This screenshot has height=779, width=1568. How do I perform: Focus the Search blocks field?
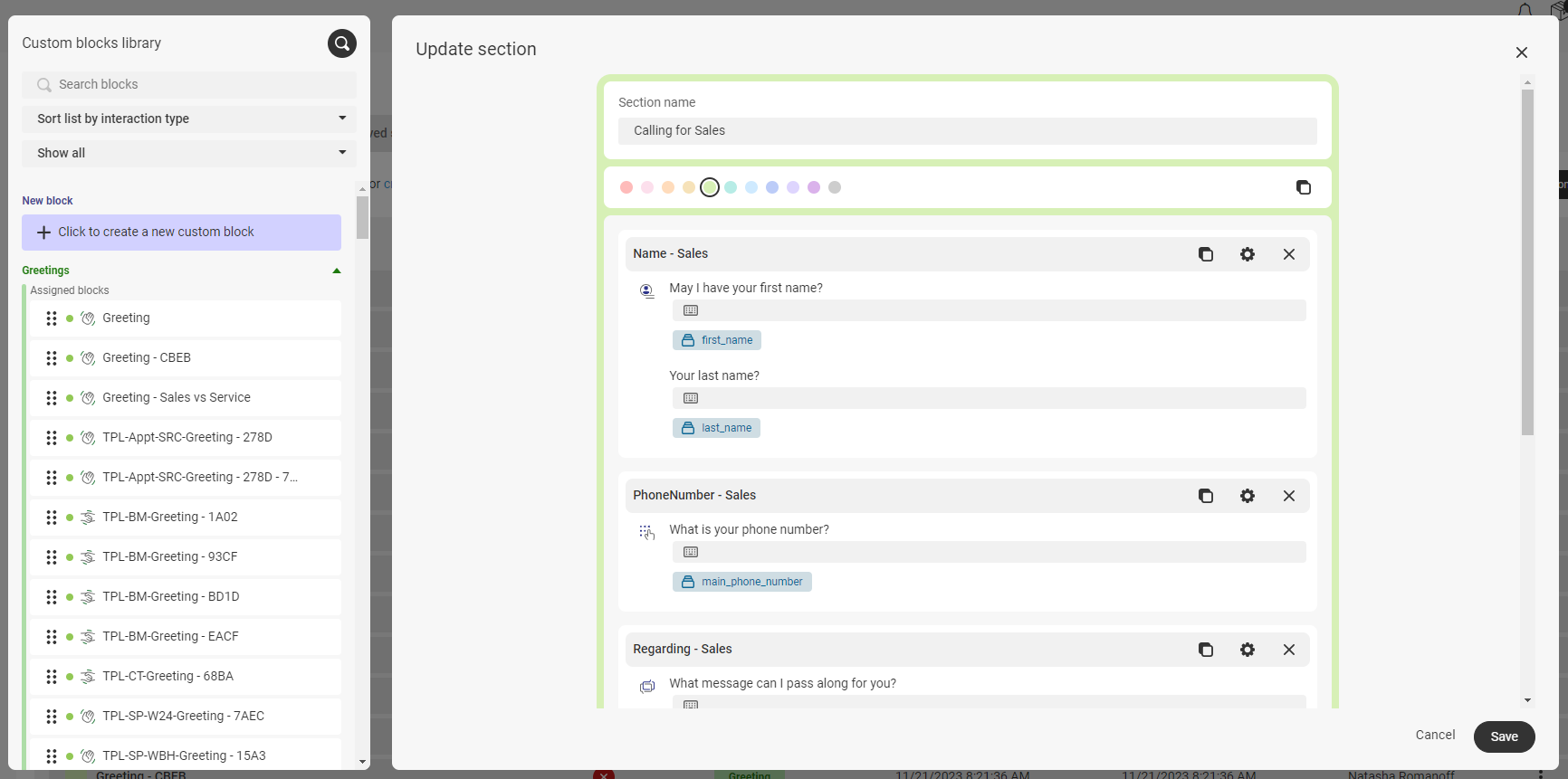[189, 84]
